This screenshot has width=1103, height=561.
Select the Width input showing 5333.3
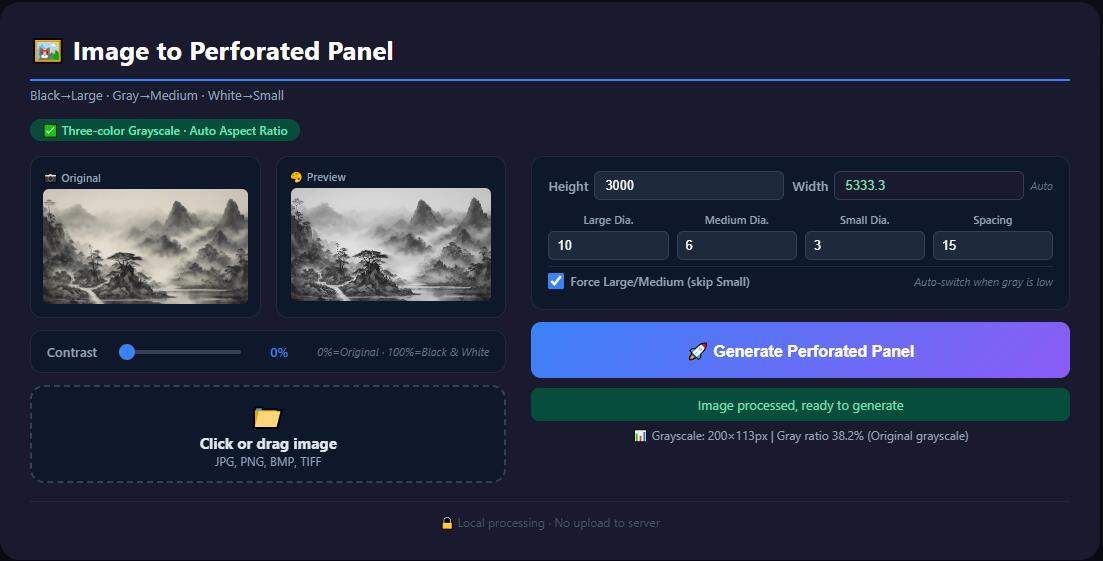[x=929, y=186]
